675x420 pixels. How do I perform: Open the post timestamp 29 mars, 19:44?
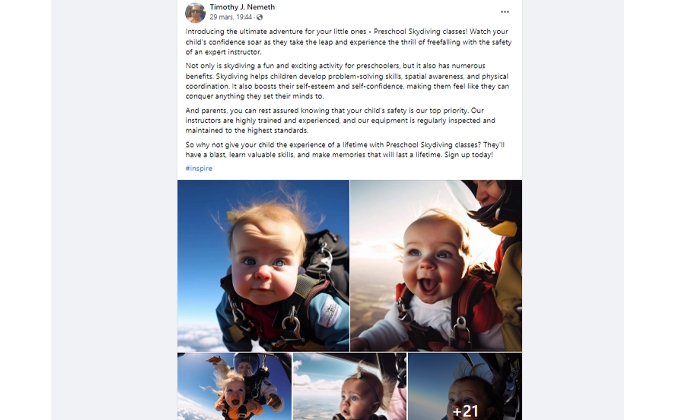[x=231, y=17]
